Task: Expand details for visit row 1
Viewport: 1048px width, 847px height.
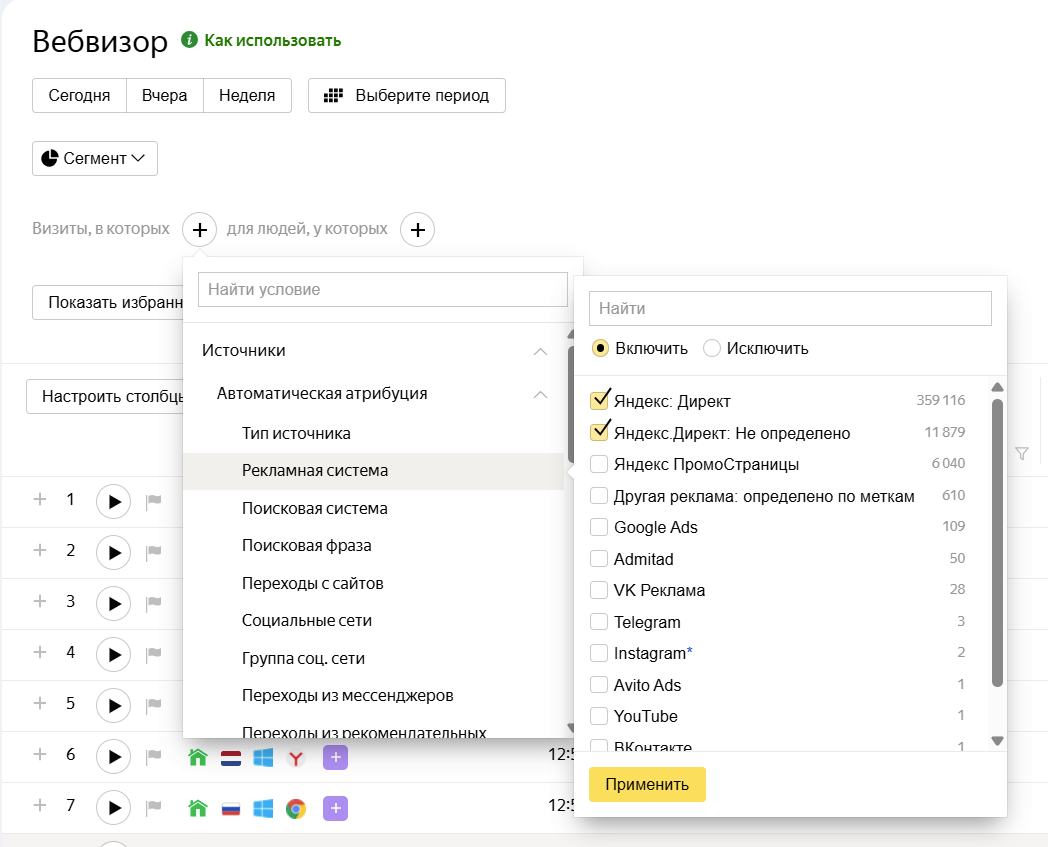Action: 40,499
